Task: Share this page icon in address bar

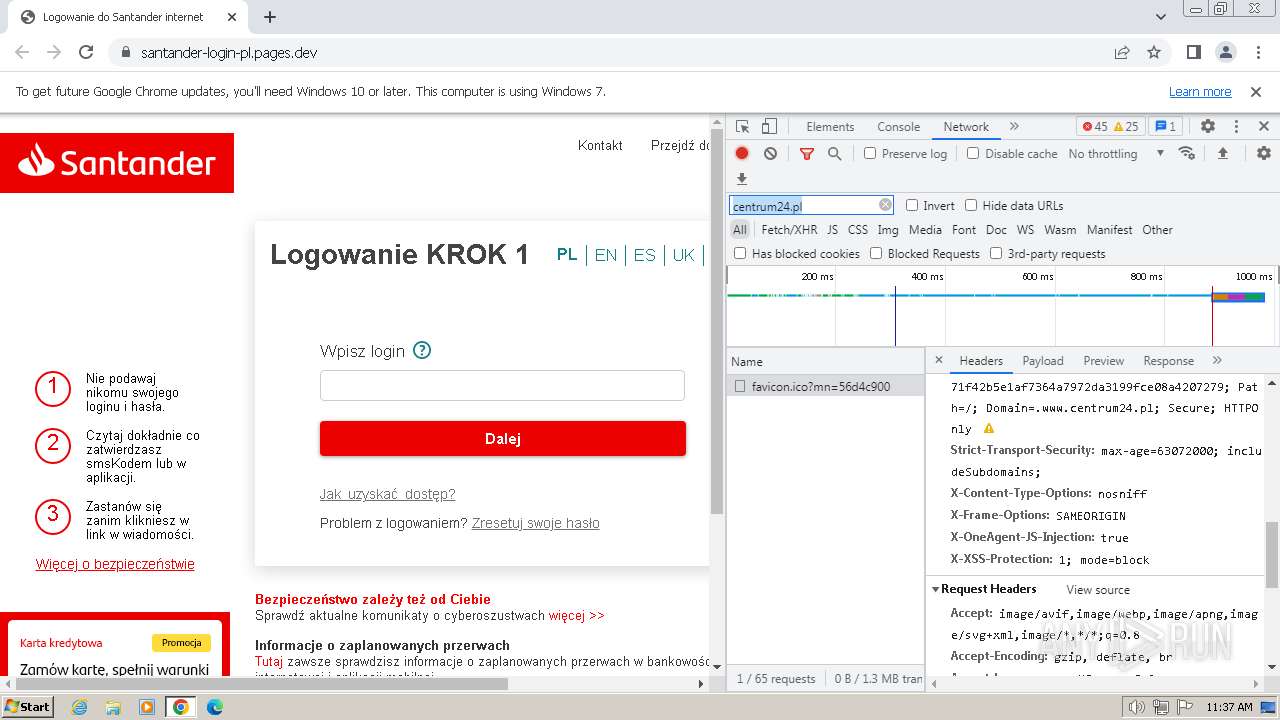Action: [x=1122, y=52]
